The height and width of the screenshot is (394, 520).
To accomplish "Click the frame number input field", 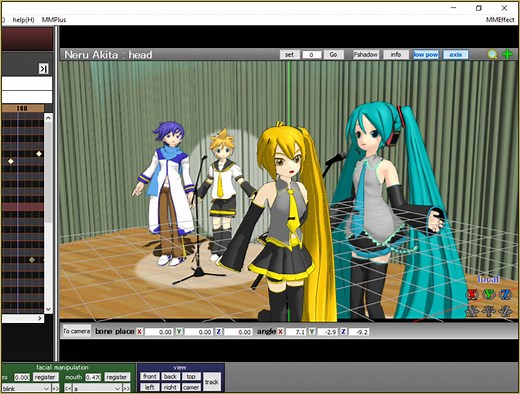I will pyautogui.click(x=311, y=54).
